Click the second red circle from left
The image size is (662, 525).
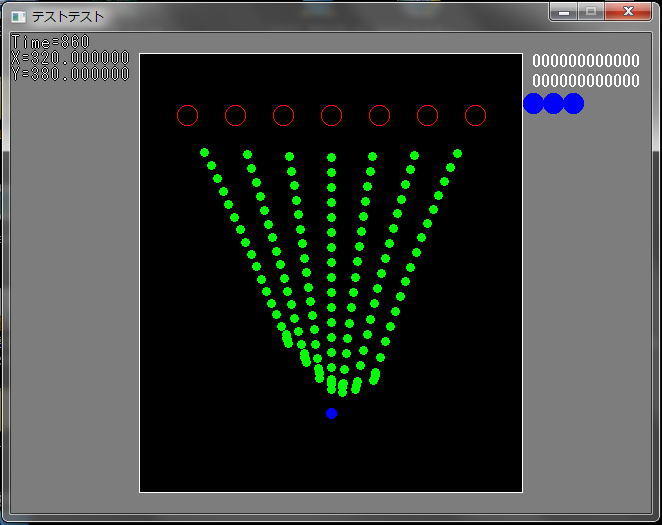[x=235, y=116]
